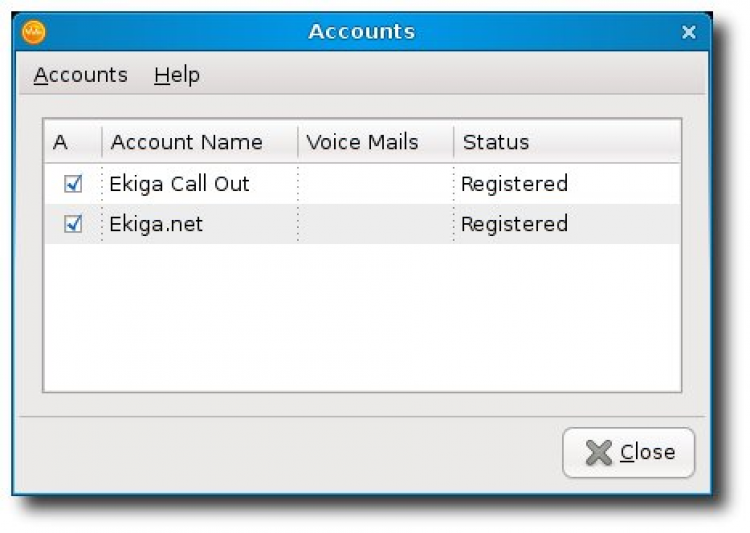Click the Accounts window title text
The width and height of the screenshot is (750, 533).
361,32
